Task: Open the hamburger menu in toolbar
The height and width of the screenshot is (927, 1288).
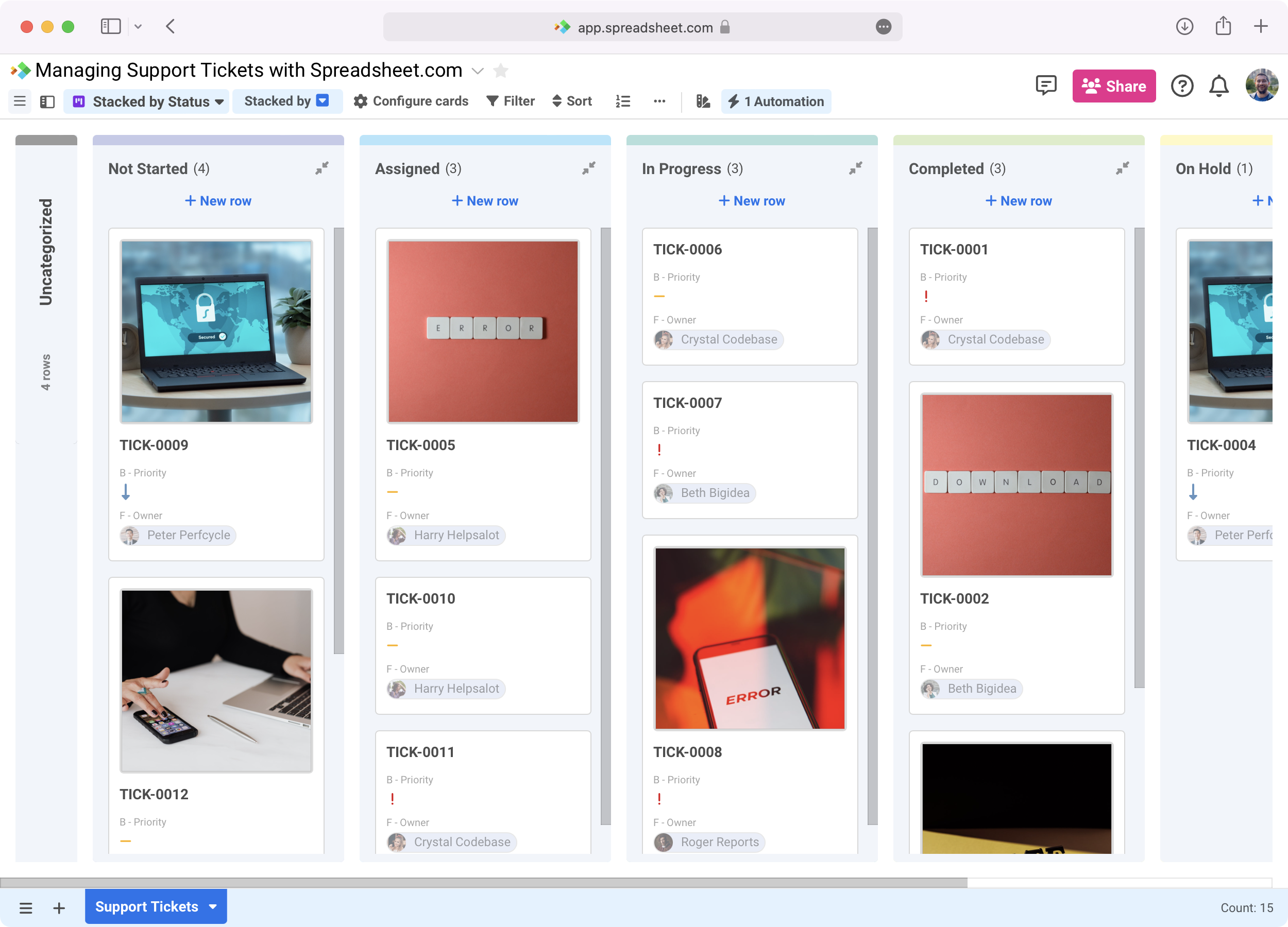Action: pos(20,101)
